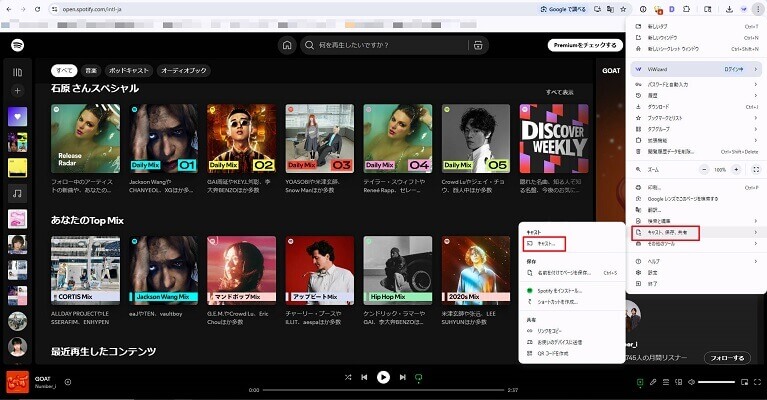
Task: Open Chrome extensions puzzle icon
Action: tap(686, 9)
